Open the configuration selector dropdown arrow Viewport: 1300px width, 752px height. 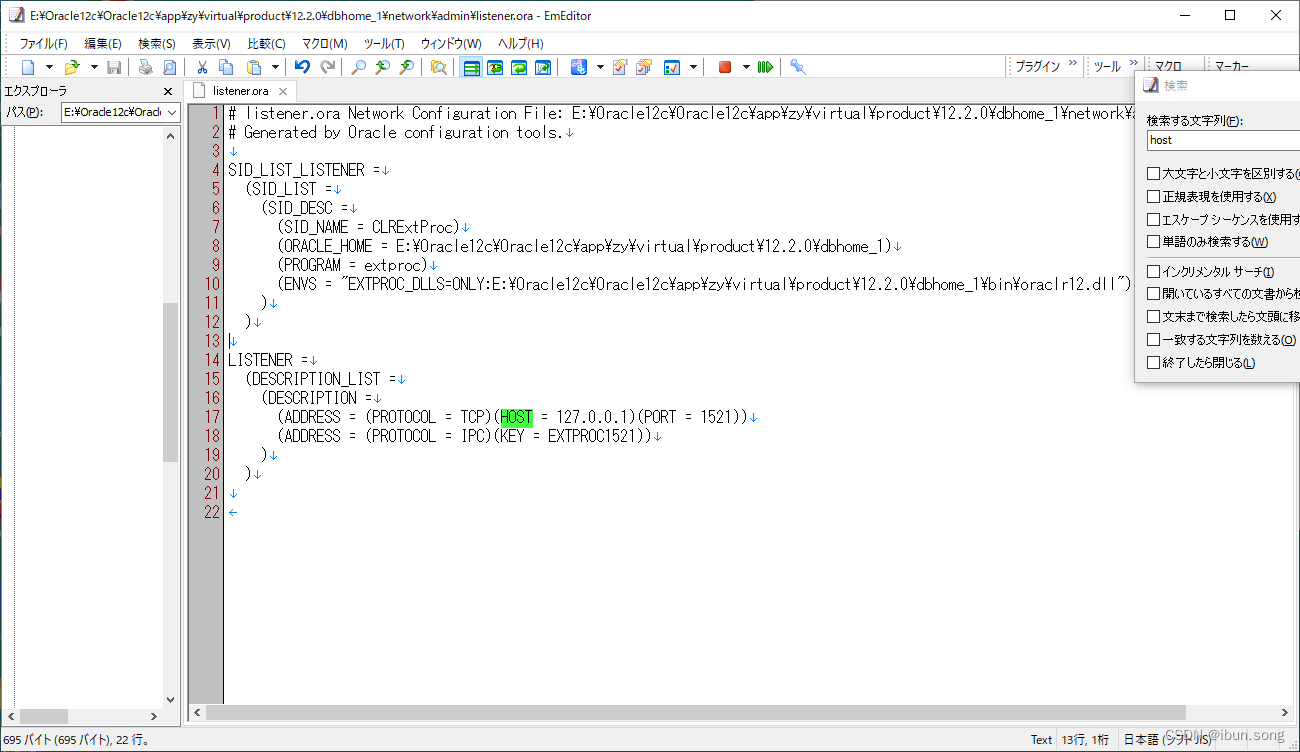click(x=600, y=67)
